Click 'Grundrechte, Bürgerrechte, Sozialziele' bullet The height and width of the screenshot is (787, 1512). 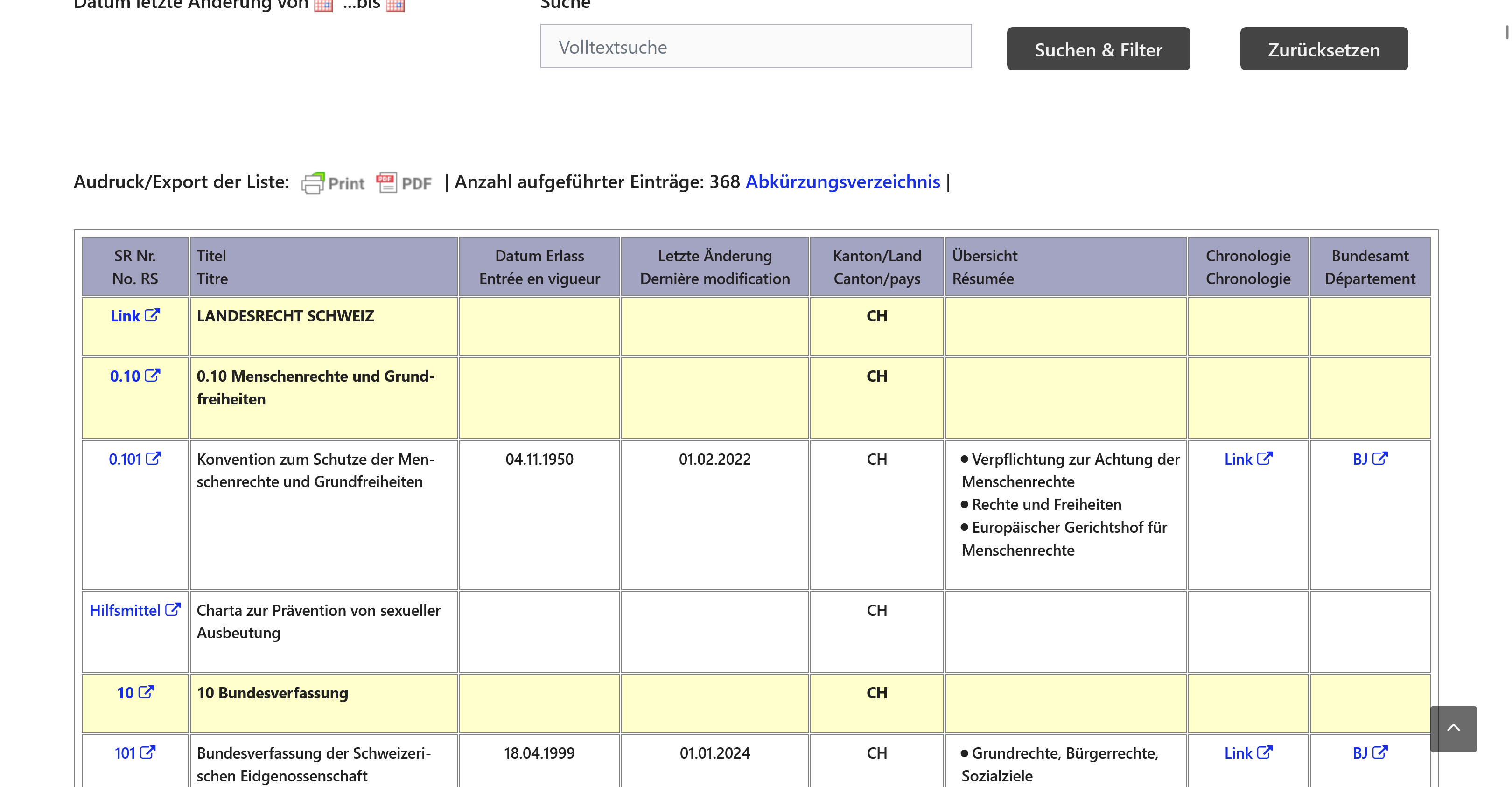pyautogui.click(x=1059, y=765)
